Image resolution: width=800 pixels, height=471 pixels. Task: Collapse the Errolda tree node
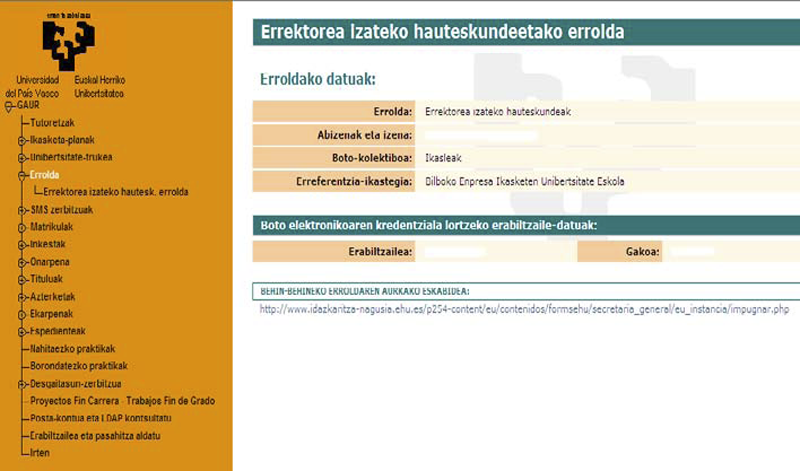(x=22, y=175)
